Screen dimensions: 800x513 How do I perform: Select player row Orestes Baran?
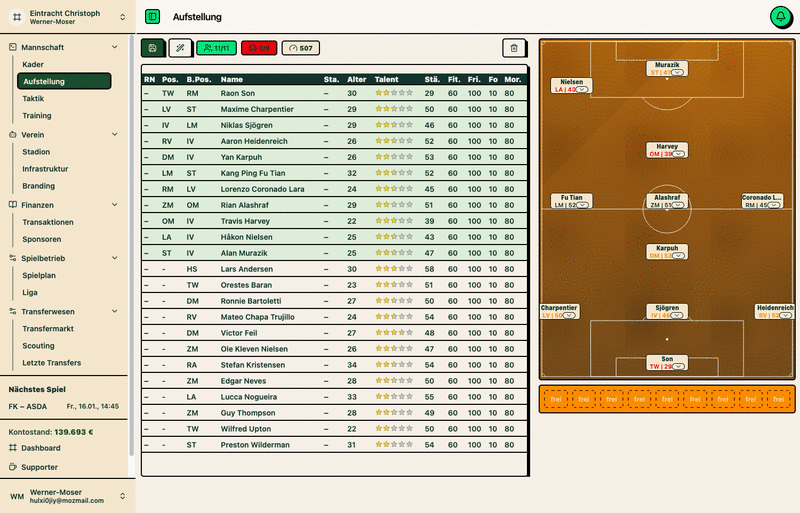coord(334,285)
